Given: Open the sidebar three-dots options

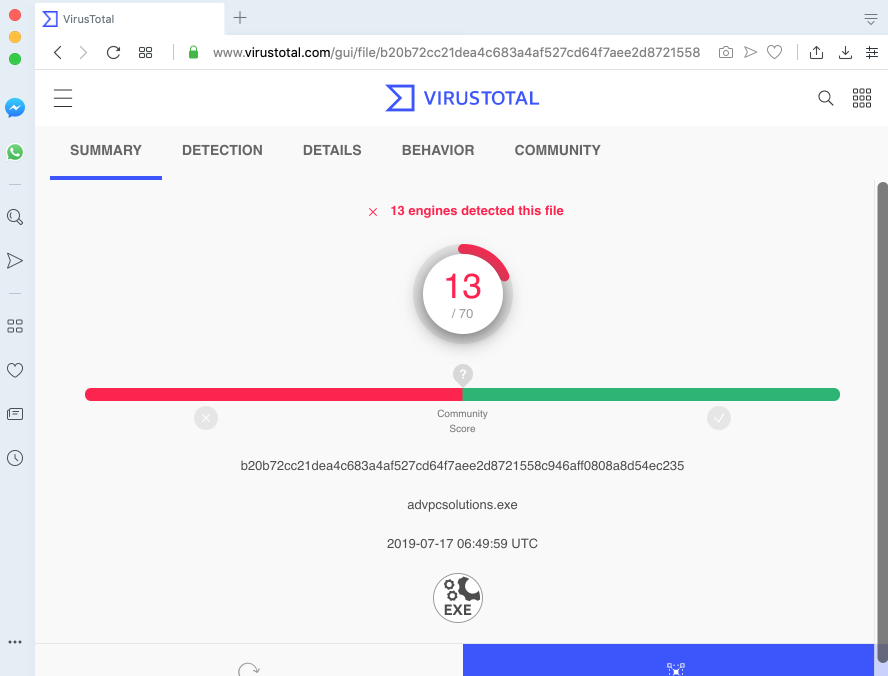Looking at the screenshot, I should click(x=15, y=642).
